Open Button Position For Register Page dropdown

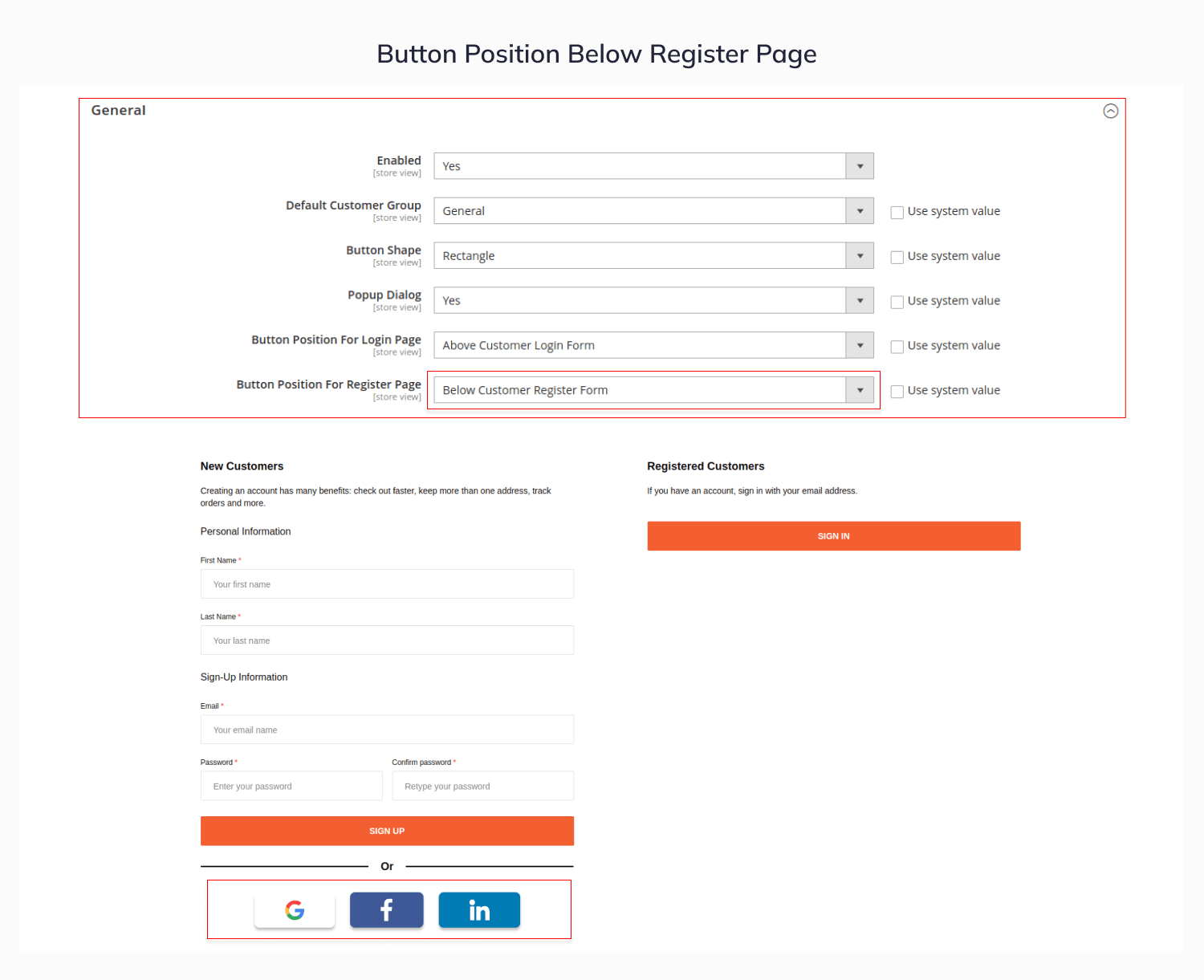[653, 390]
